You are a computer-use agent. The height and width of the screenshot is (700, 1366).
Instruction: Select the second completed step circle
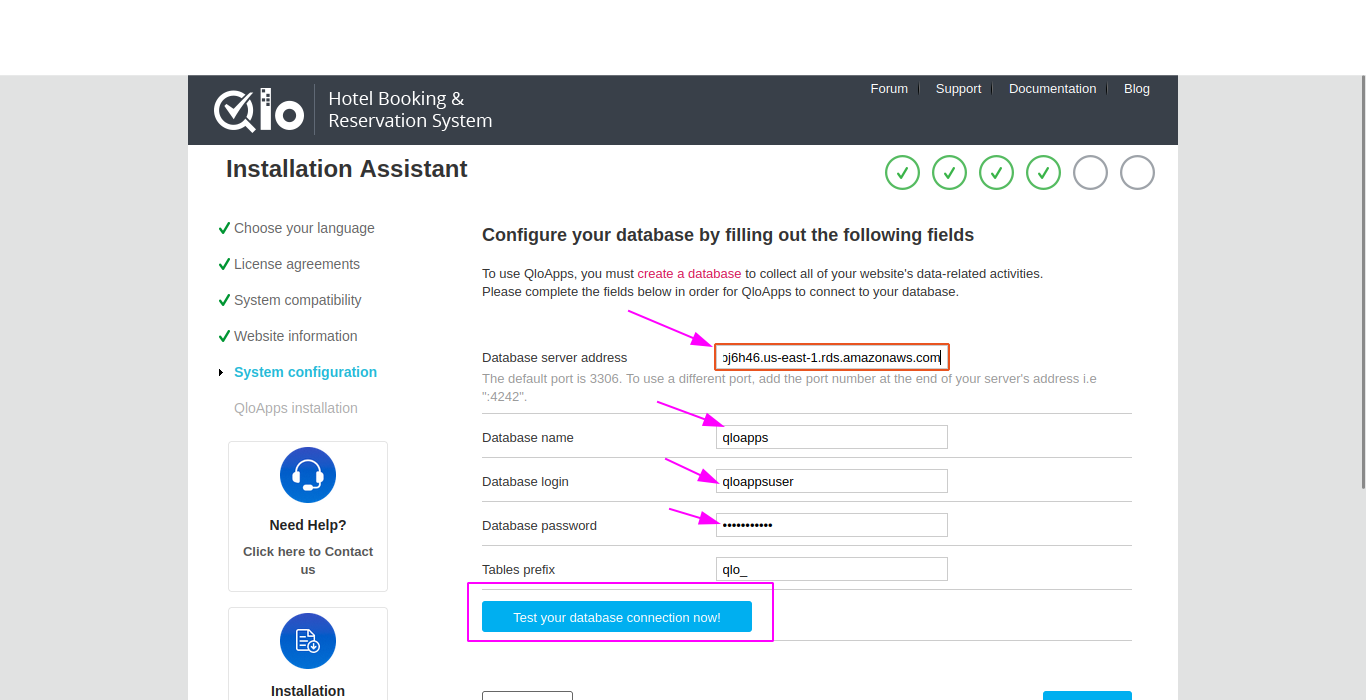[x=949, y=173]
